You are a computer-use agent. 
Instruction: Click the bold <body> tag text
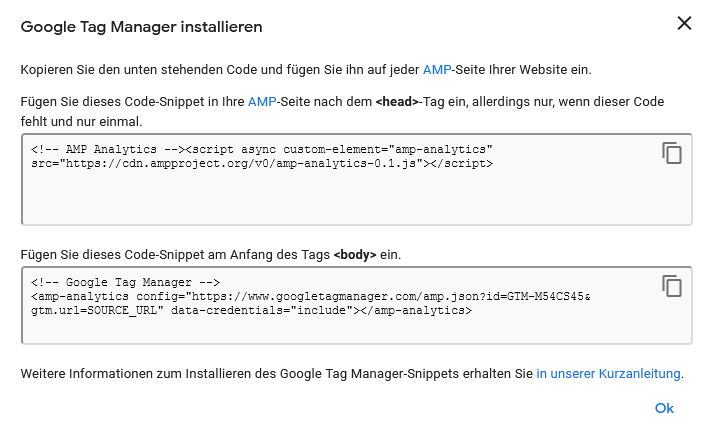coord(355,255)
